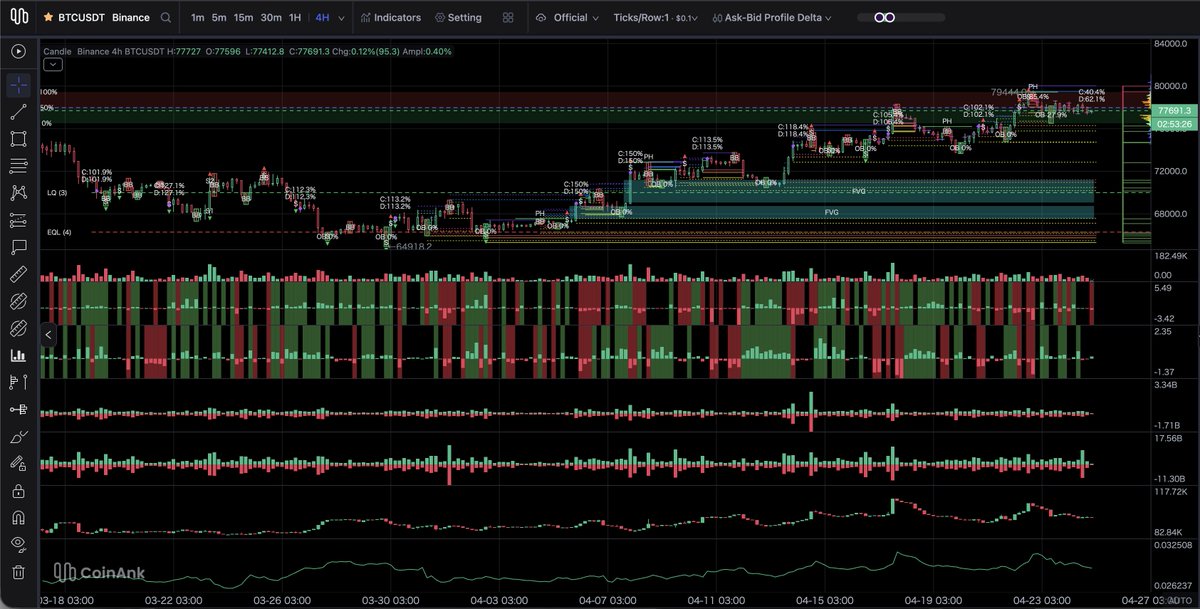Screen dimensions: 1200x609
Task: Open the bar chart statistics tool
Action: pyautogui.click(x=18, y=355)
